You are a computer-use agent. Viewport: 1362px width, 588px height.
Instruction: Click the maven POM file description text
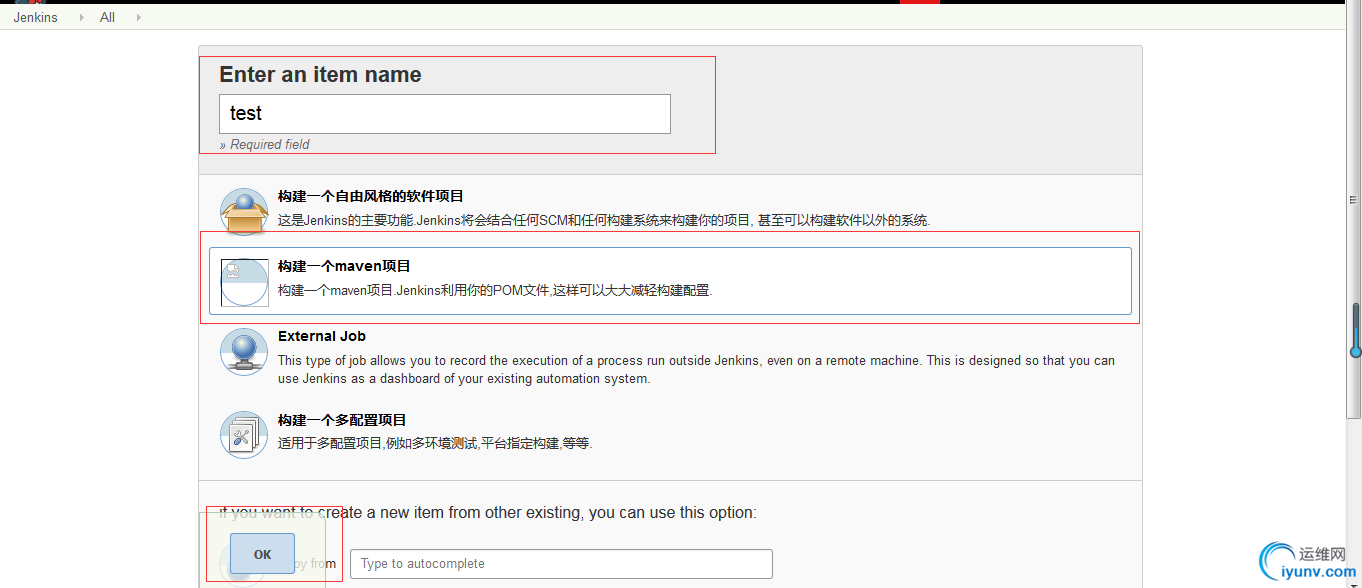495,291
